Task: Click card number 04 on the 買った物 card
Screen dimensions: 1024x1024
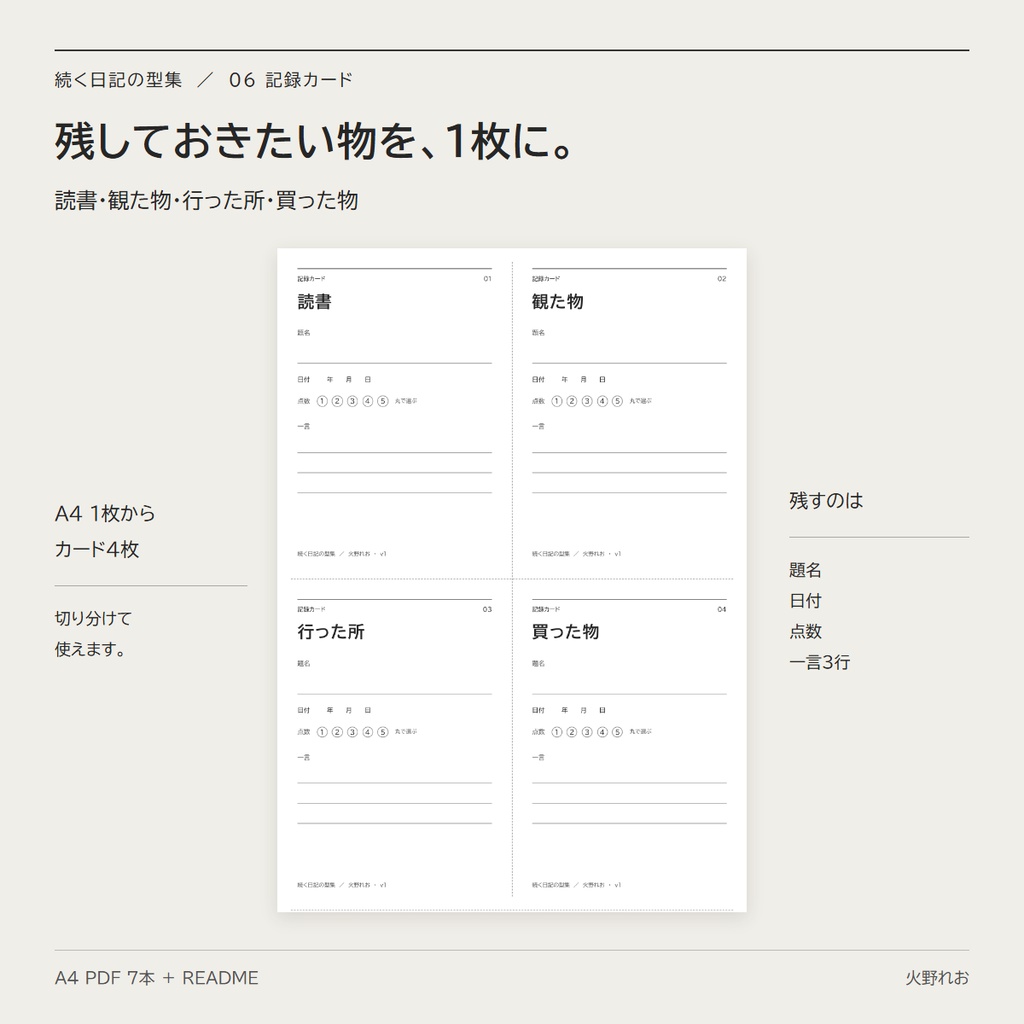Action: coord(722,609)
